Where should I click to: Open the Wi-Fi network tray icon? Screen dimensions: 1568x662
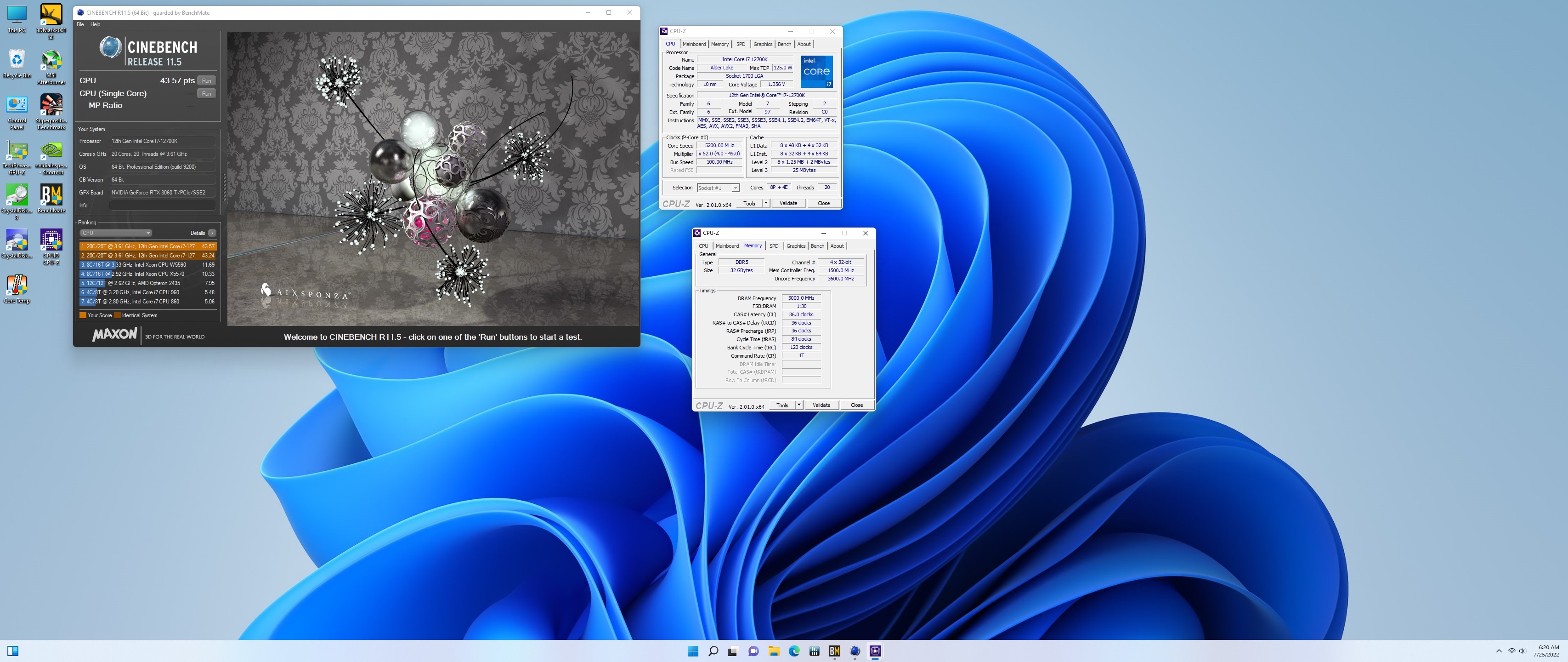1511,651
